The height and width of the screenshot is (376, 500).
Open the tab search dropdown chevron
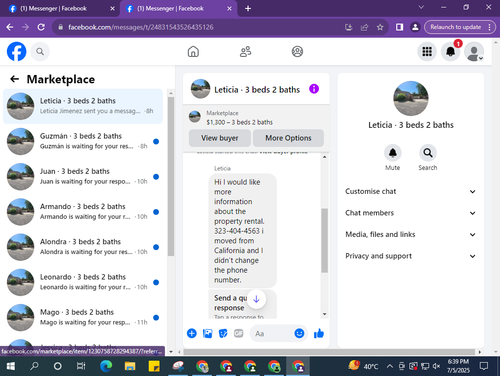click(x=421, y=7)
